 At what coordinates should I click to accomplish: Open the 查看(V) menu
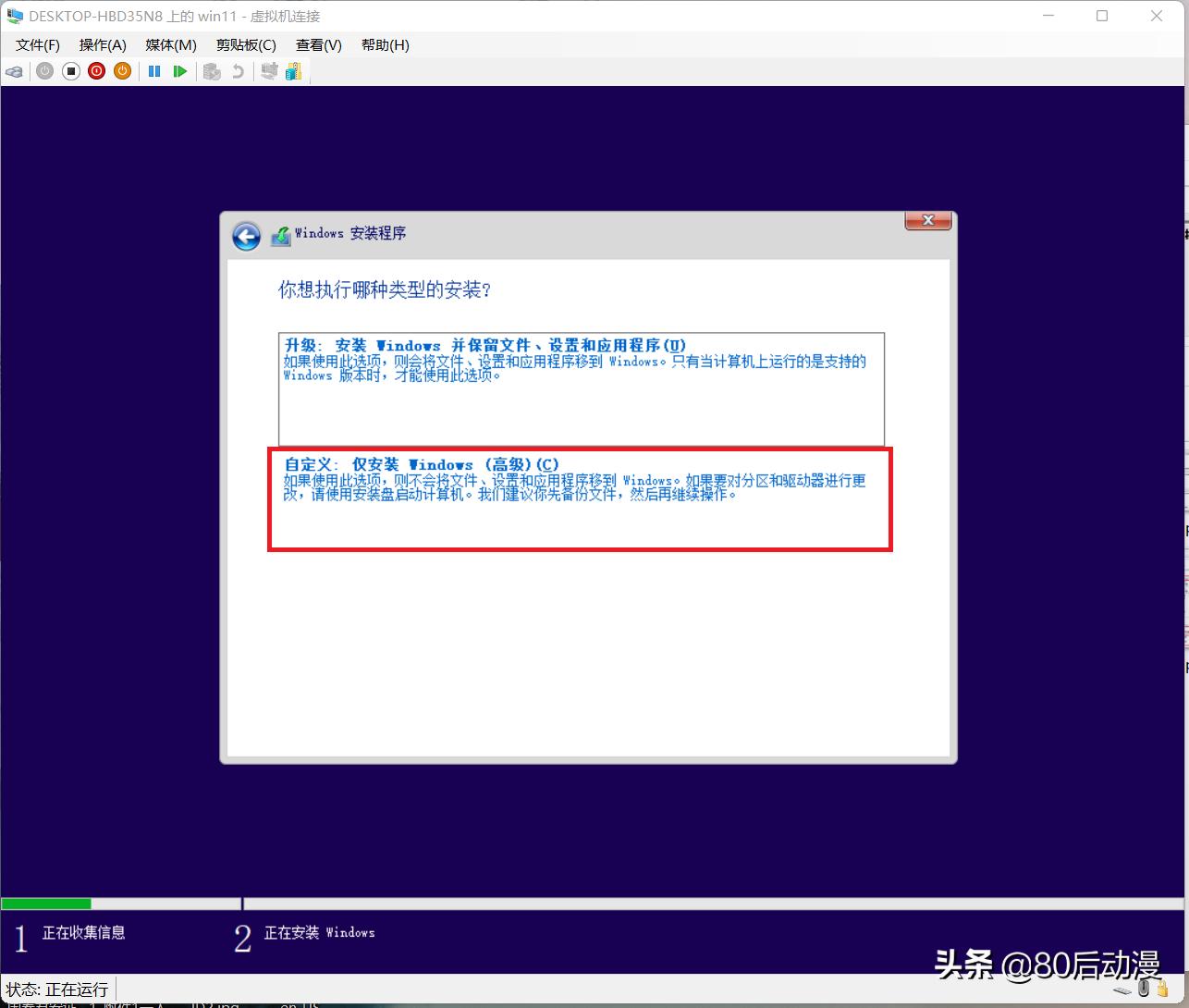317,44
